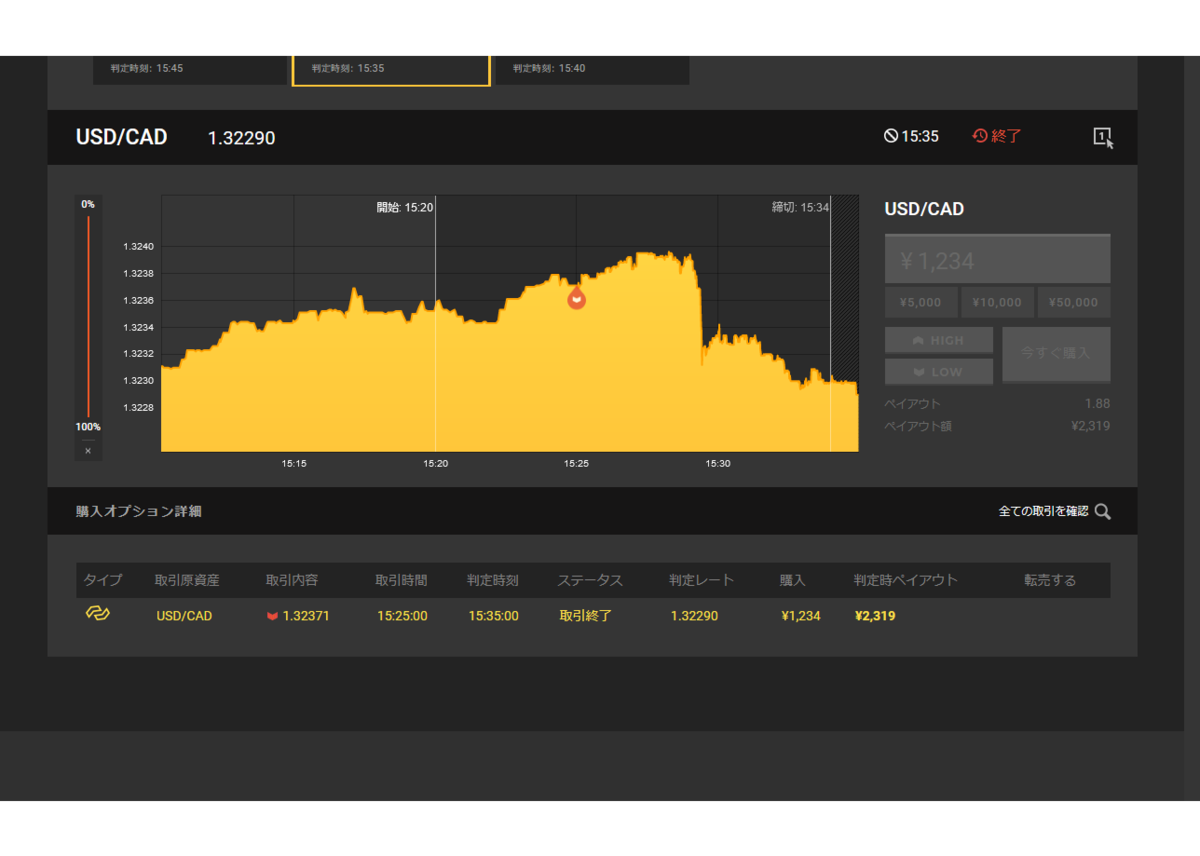Screen dimensions: 1200x856
Task: Click the ペイアウト 1.88 value
Action: click(1097, 404)
